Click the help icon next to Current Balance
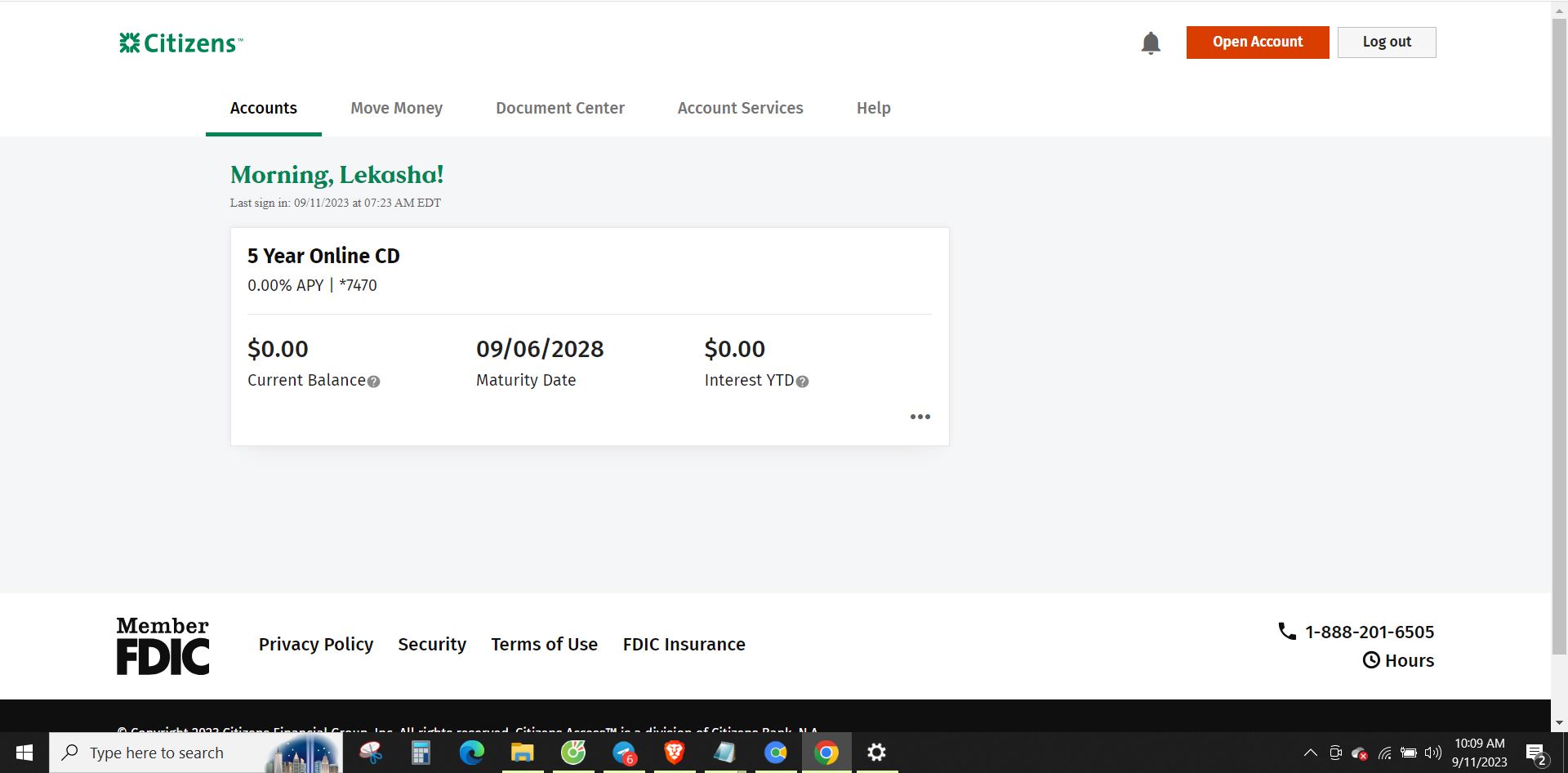 coord(374,381)
